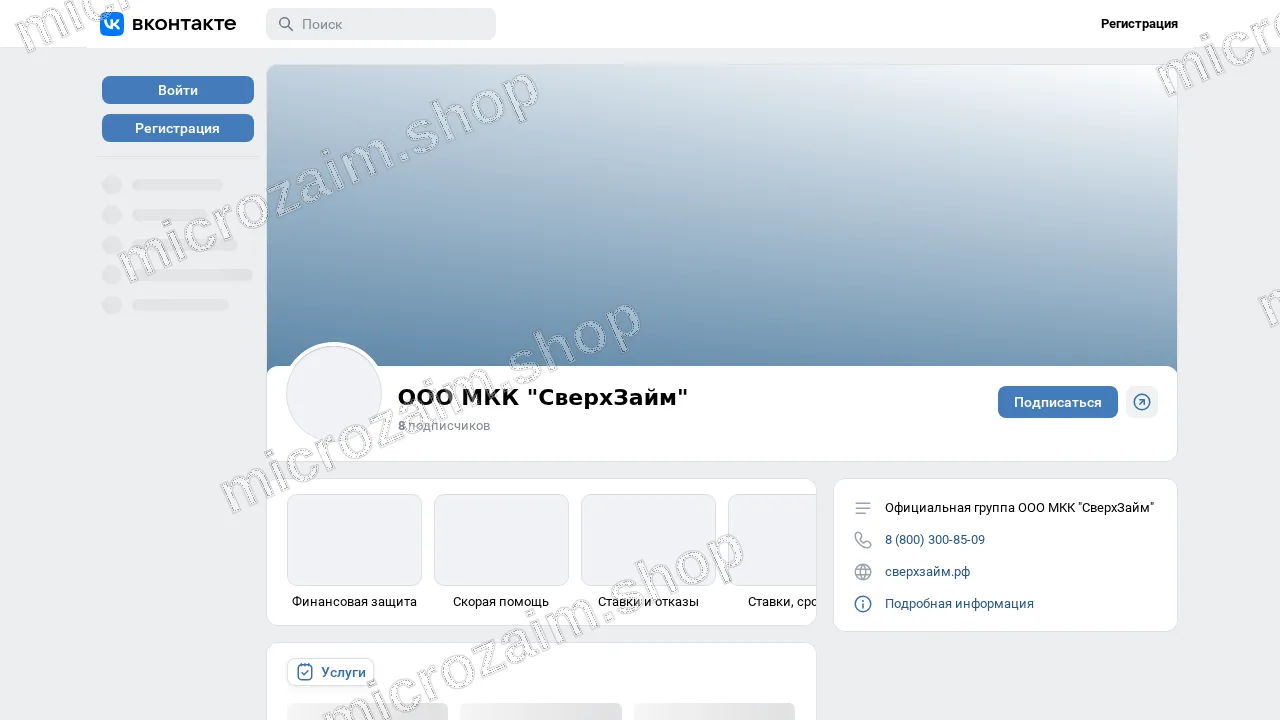
Task: Focus the Поиск search field
Action: pos(381,24)
